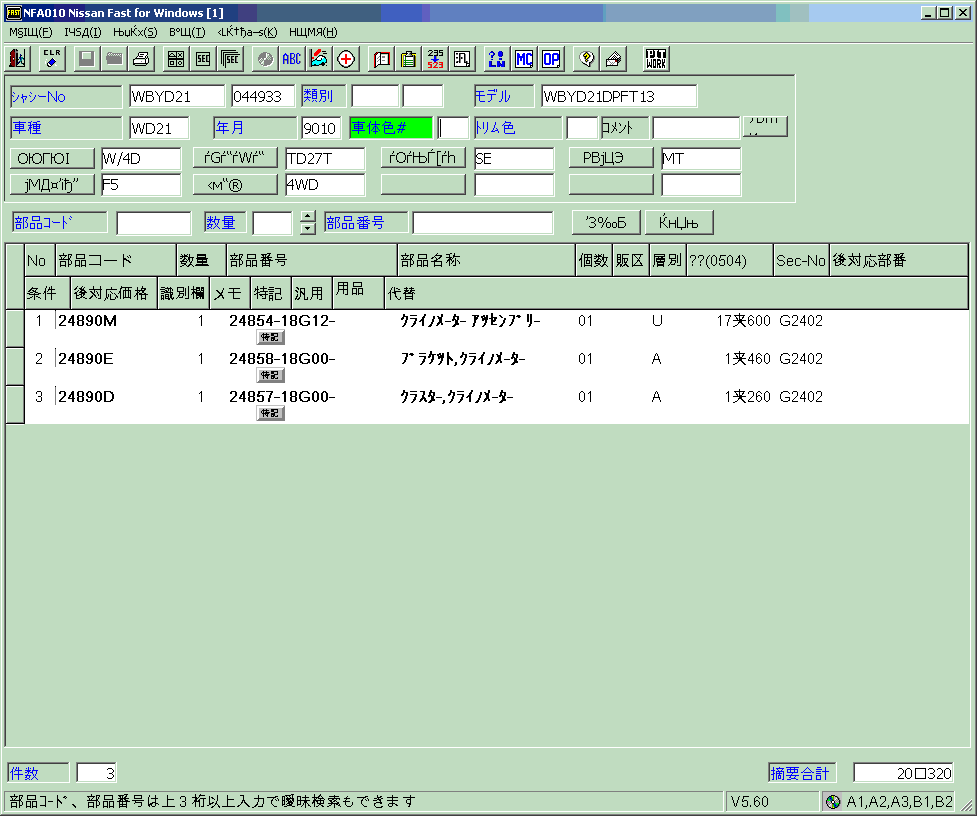
Task: Click the button left of 4WD field
Action: [x=235, y=184]
